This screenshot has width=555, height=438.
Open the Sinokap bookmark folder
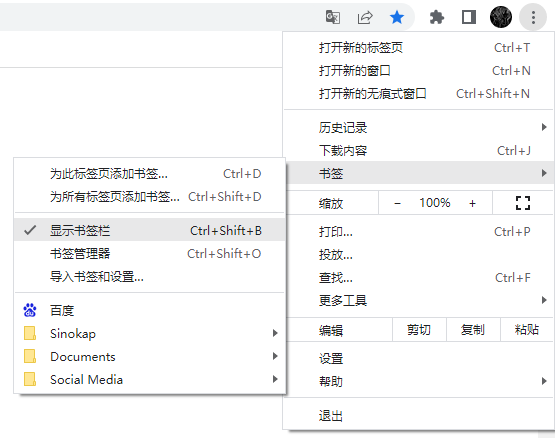(x=150, y=333)
